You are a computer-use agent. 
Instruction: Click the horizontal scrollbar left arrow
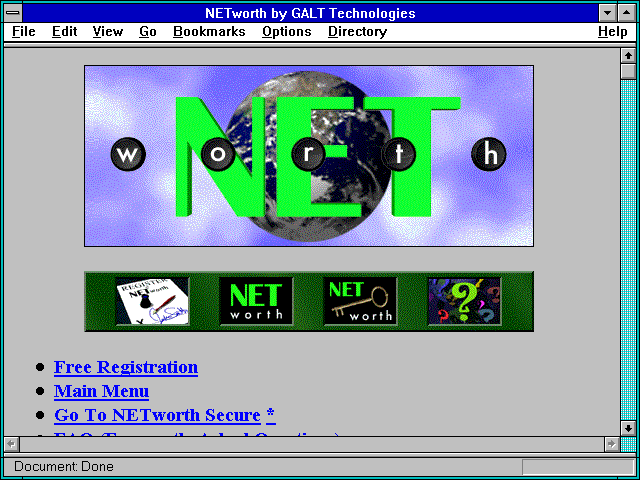pos(11,444)
